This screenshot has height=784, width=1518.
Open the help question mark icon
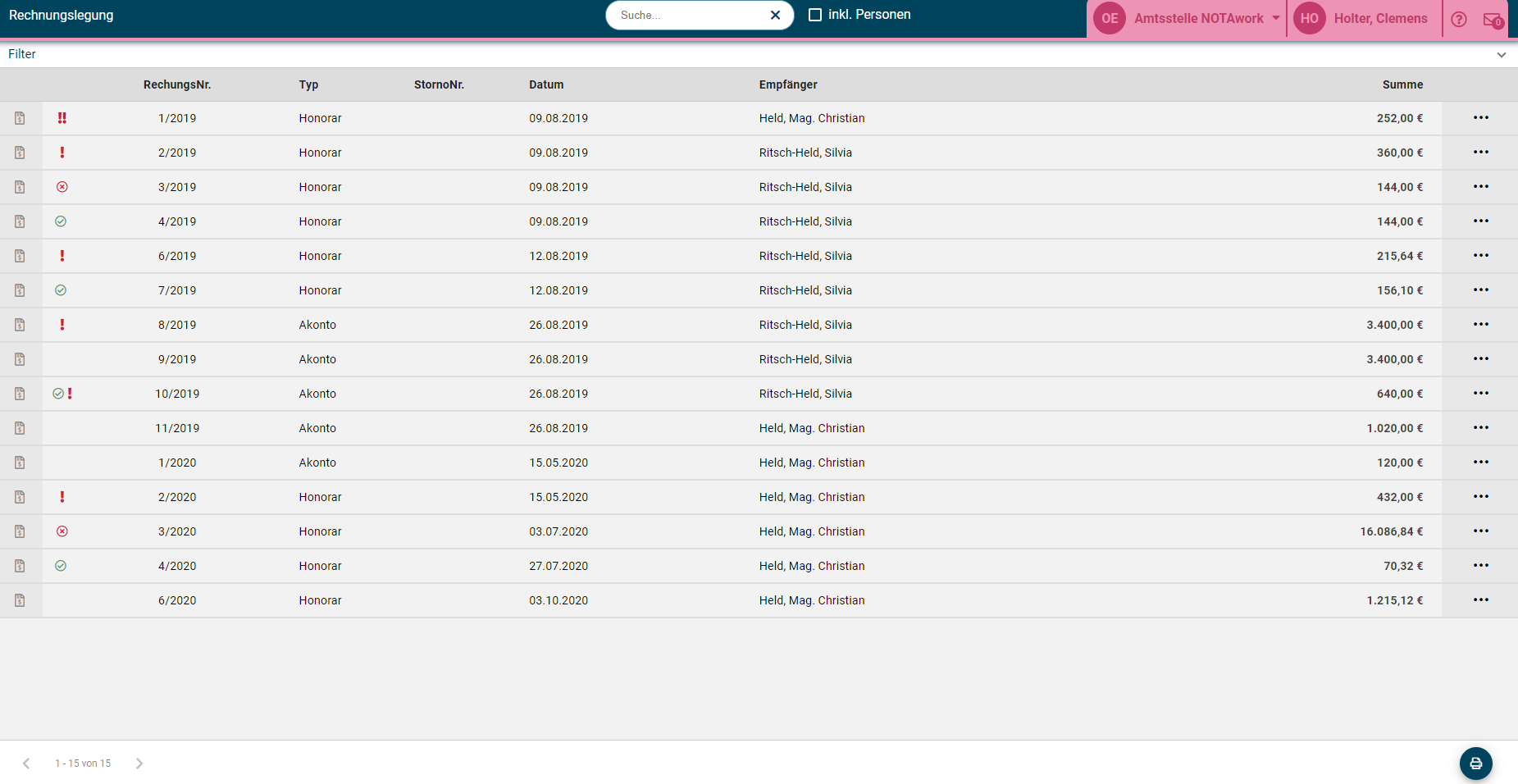1459,20
